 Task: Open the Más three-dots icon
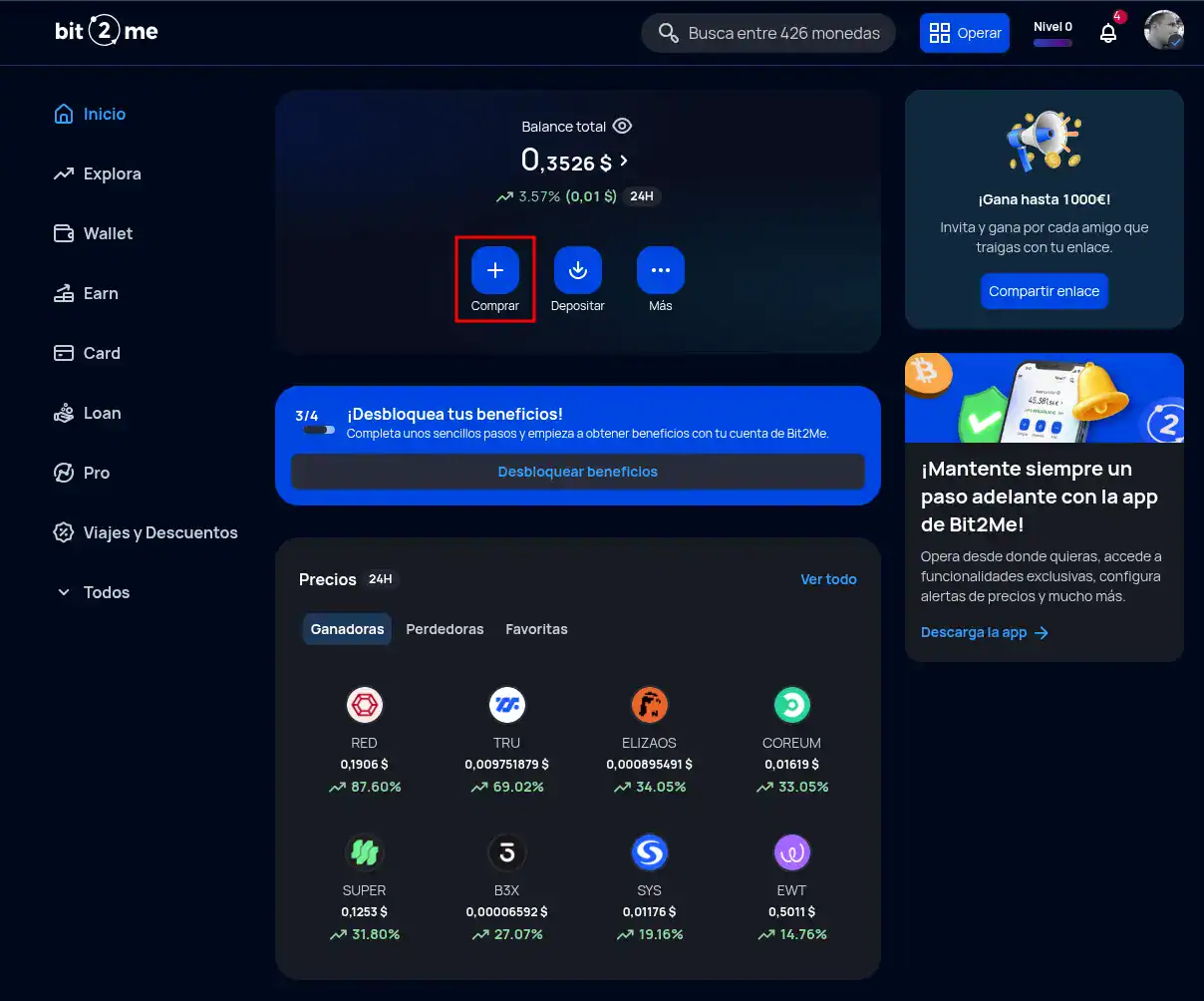coord(661,270)
